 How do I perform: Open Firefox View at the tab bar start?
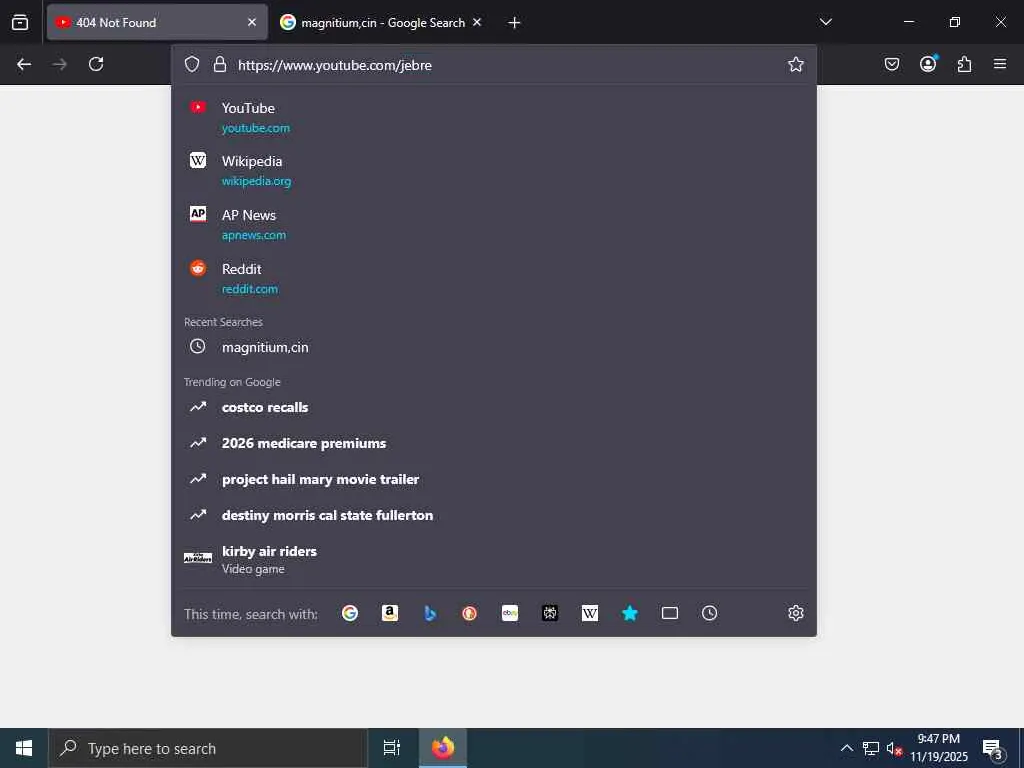point(20,22)
